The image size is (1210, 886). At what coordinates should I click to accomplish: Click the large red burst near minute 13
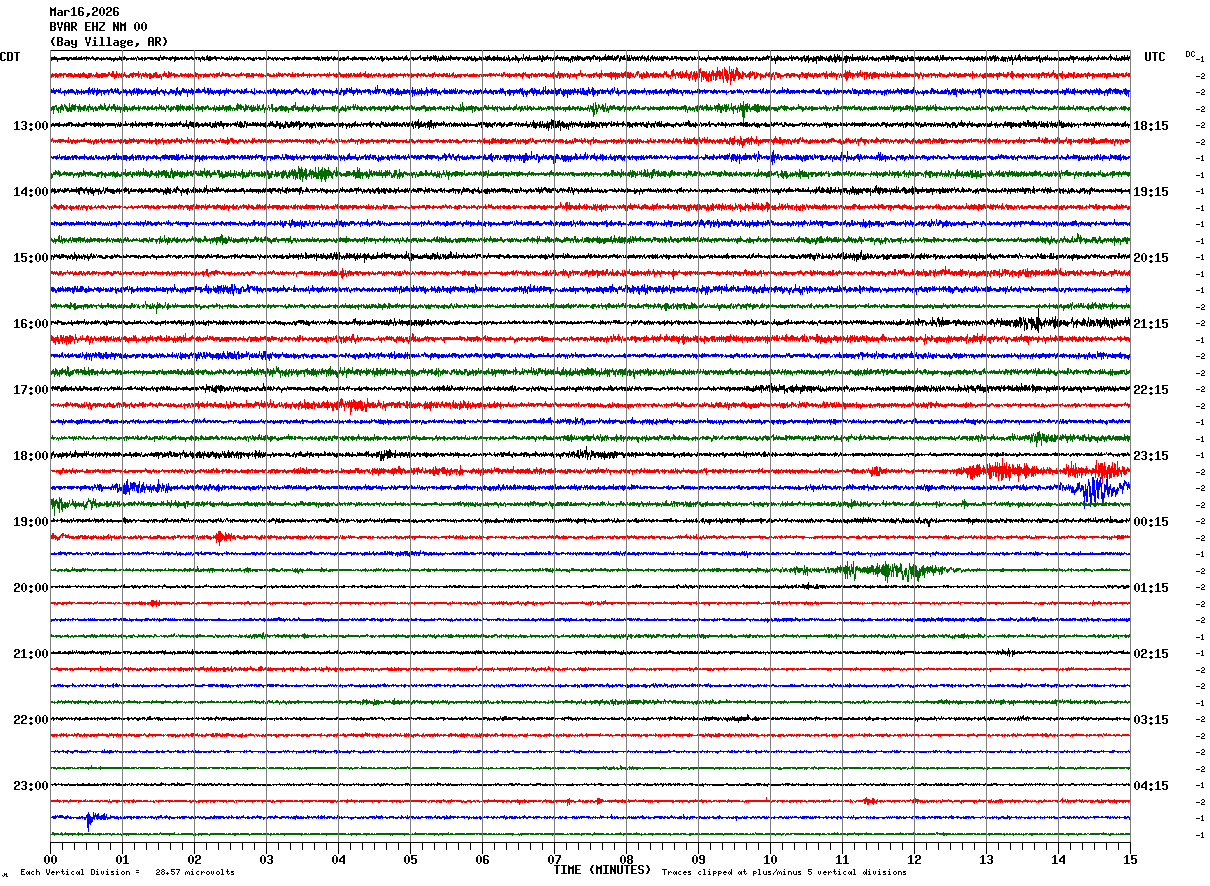pyautogui.click(x=1003, y=471)
